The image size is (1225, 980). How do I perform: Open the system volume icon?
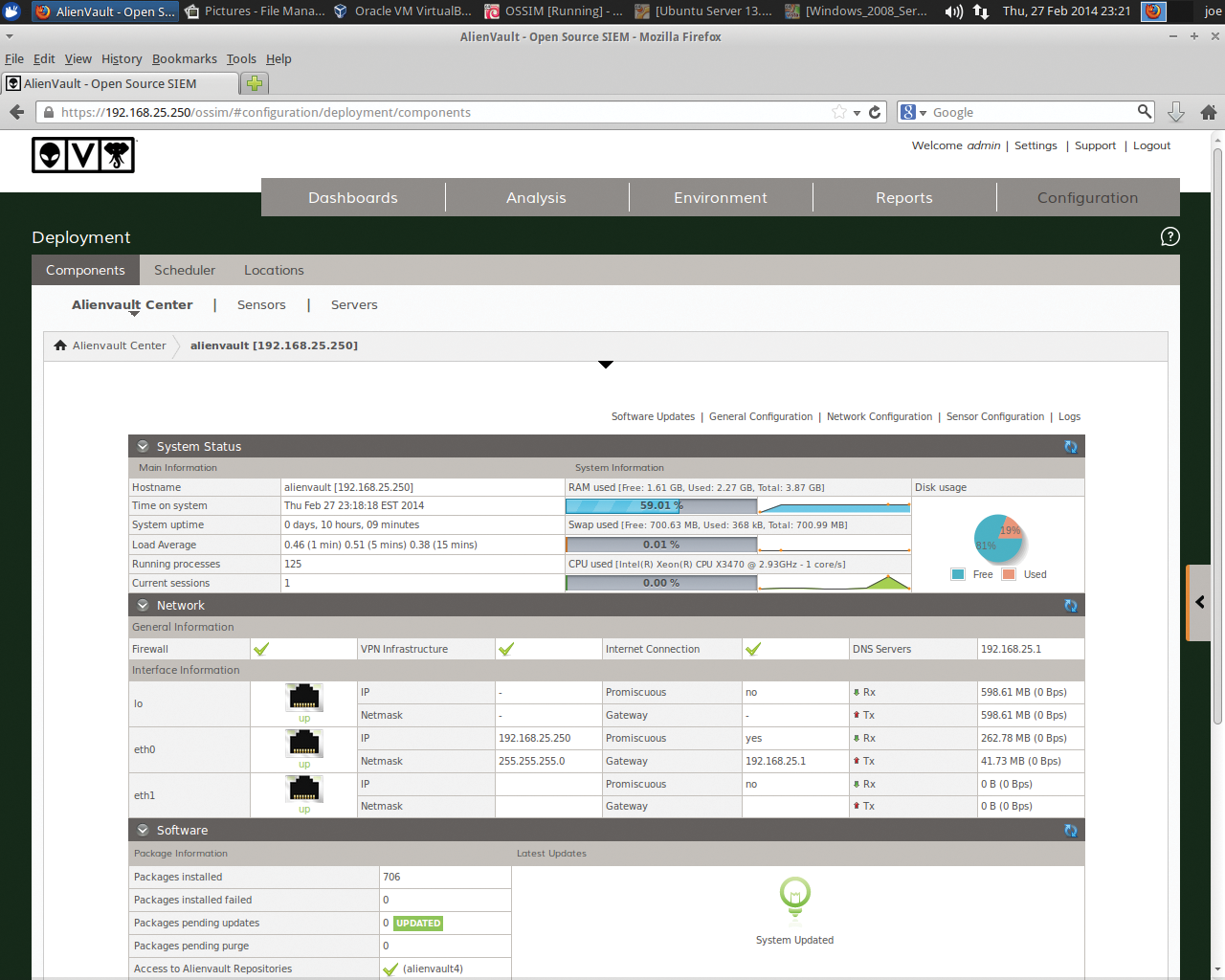(x=954, y=11)
